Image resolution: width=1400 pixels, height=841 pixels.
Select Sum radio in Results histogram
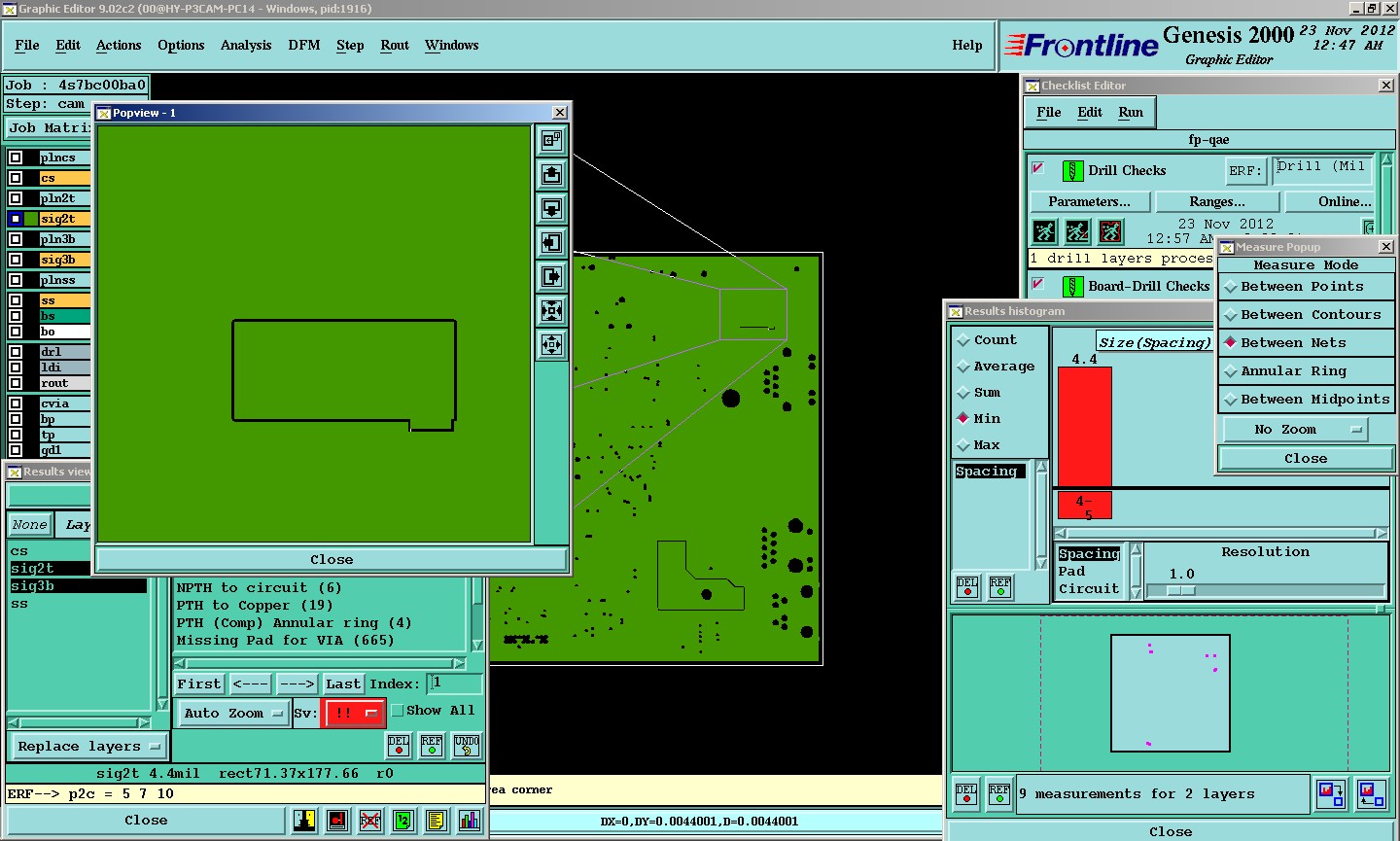(x=978, y=393)
